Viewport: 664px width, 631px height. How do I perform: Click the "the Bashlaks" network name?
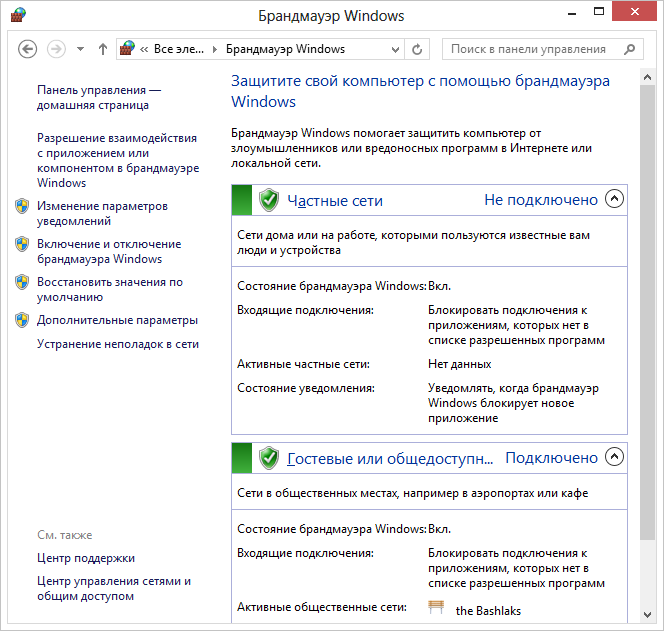coord(488,611)
